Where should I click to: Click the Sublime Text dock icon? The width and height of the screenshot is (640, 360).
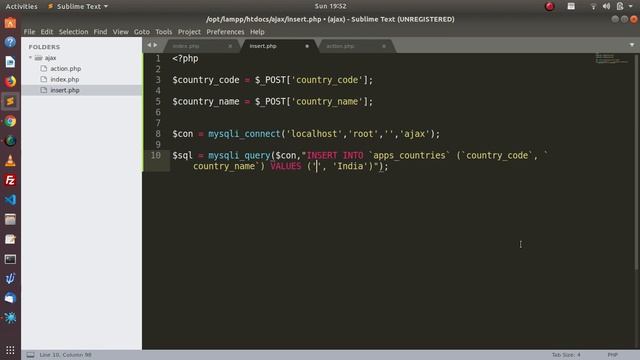(x=10, y=101)
